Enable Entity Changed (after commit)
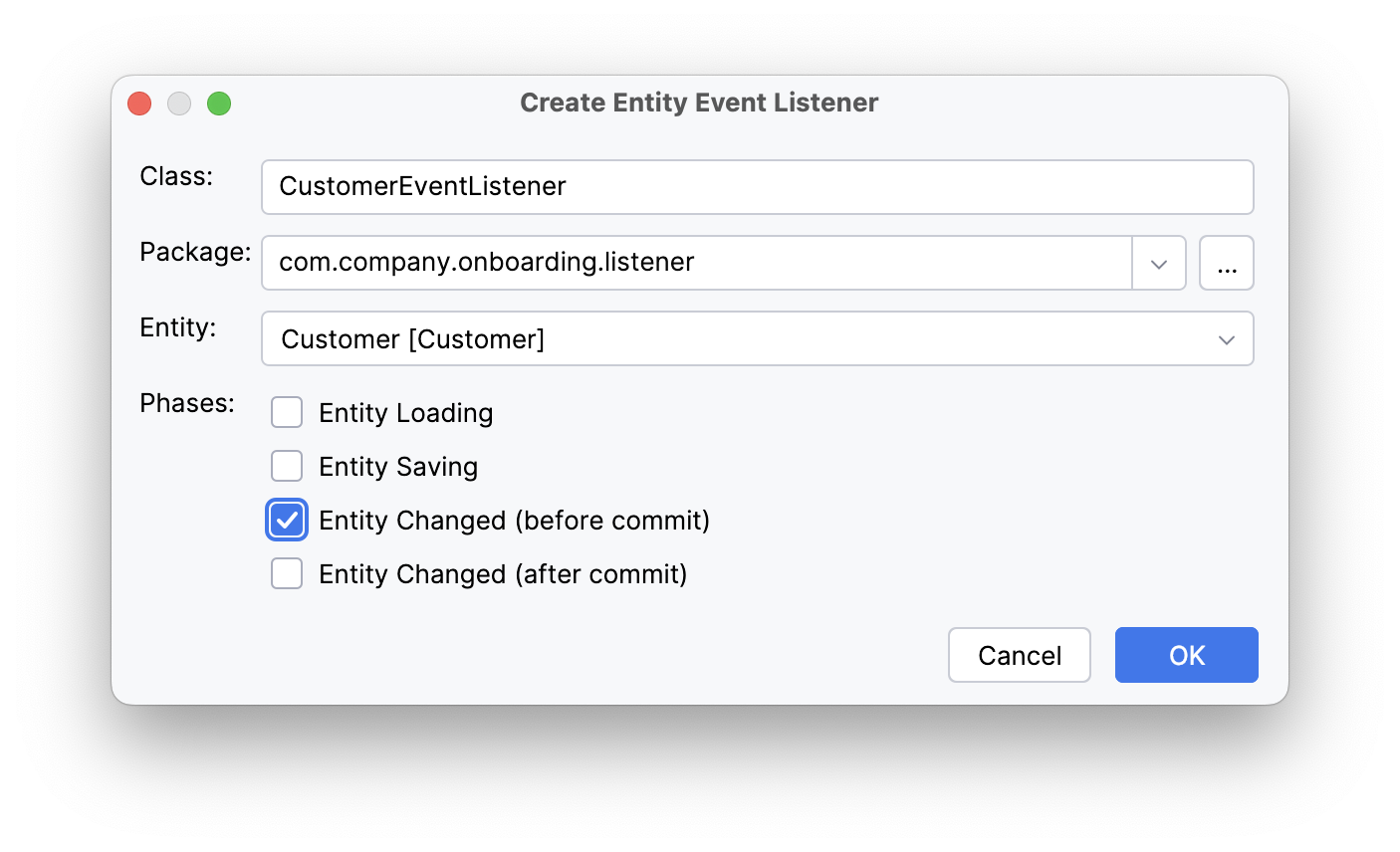The image size is (1400, 852). coord(287,573)
